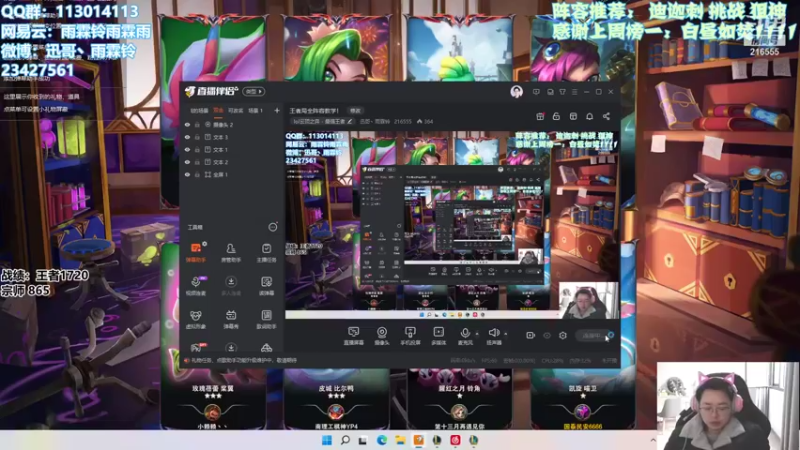Click the record video icon in bottom bar

click(530, 335)
